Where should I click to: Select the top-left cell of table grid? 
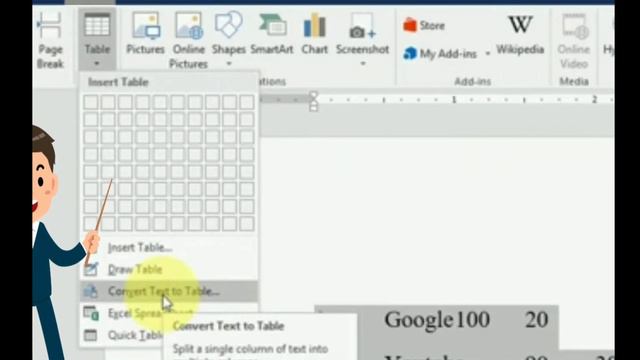tap(91, 102)
